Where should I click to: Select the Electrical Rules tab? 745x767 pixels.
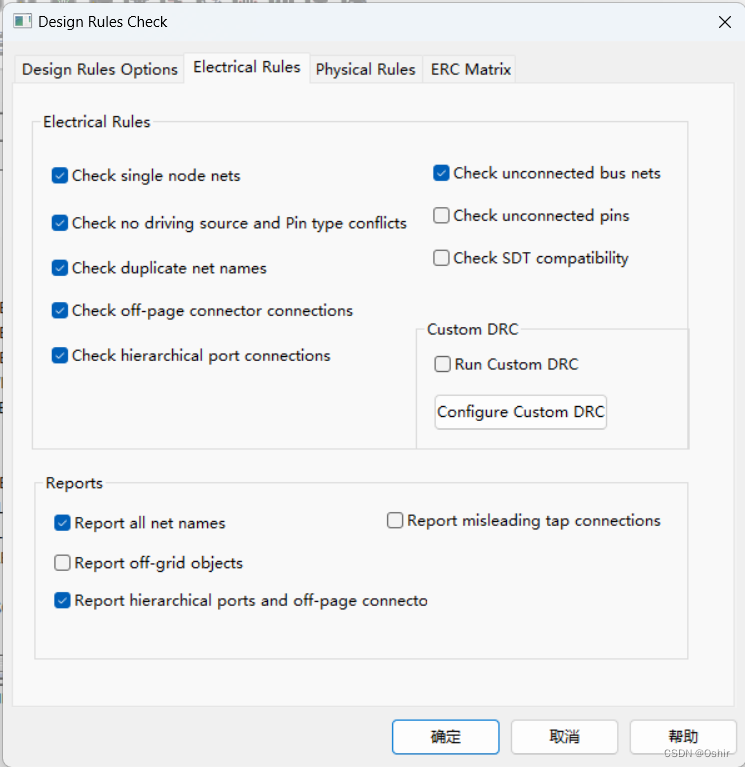tap(246, 67)
